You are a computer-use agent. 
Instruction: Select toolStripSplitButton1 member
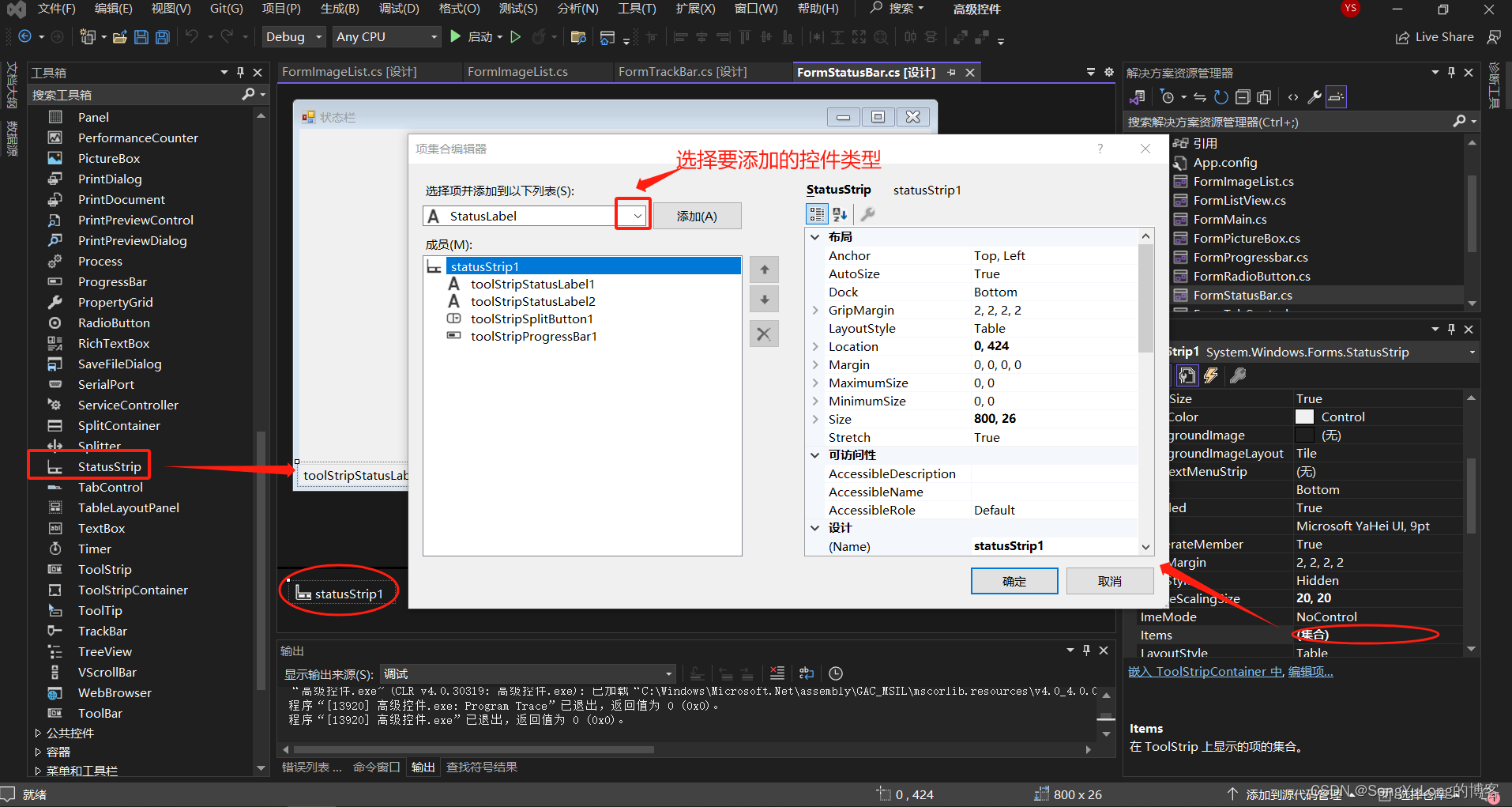532,319
